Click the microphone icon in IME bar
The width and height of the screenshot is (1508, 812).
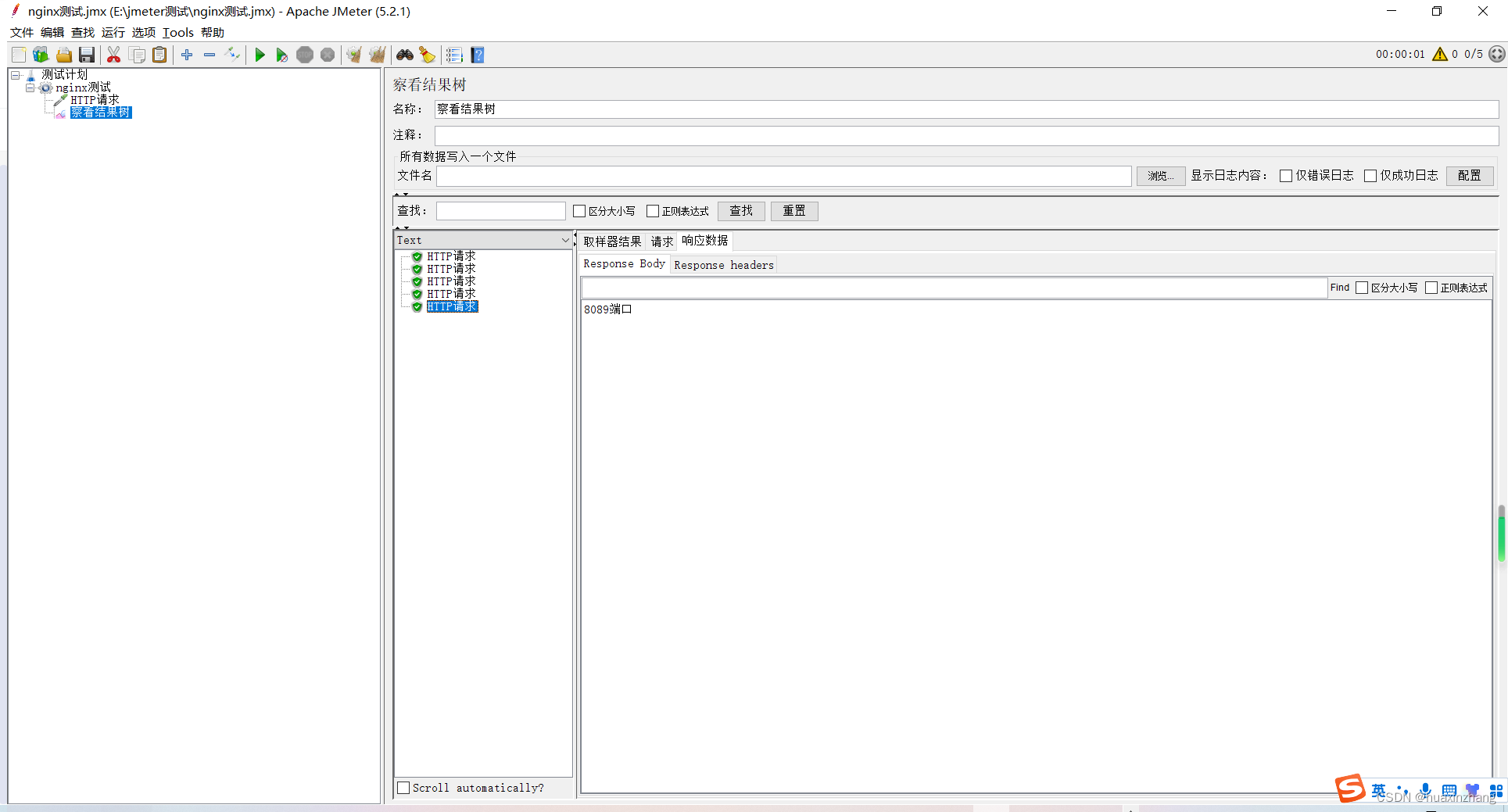coord(1426,790)
